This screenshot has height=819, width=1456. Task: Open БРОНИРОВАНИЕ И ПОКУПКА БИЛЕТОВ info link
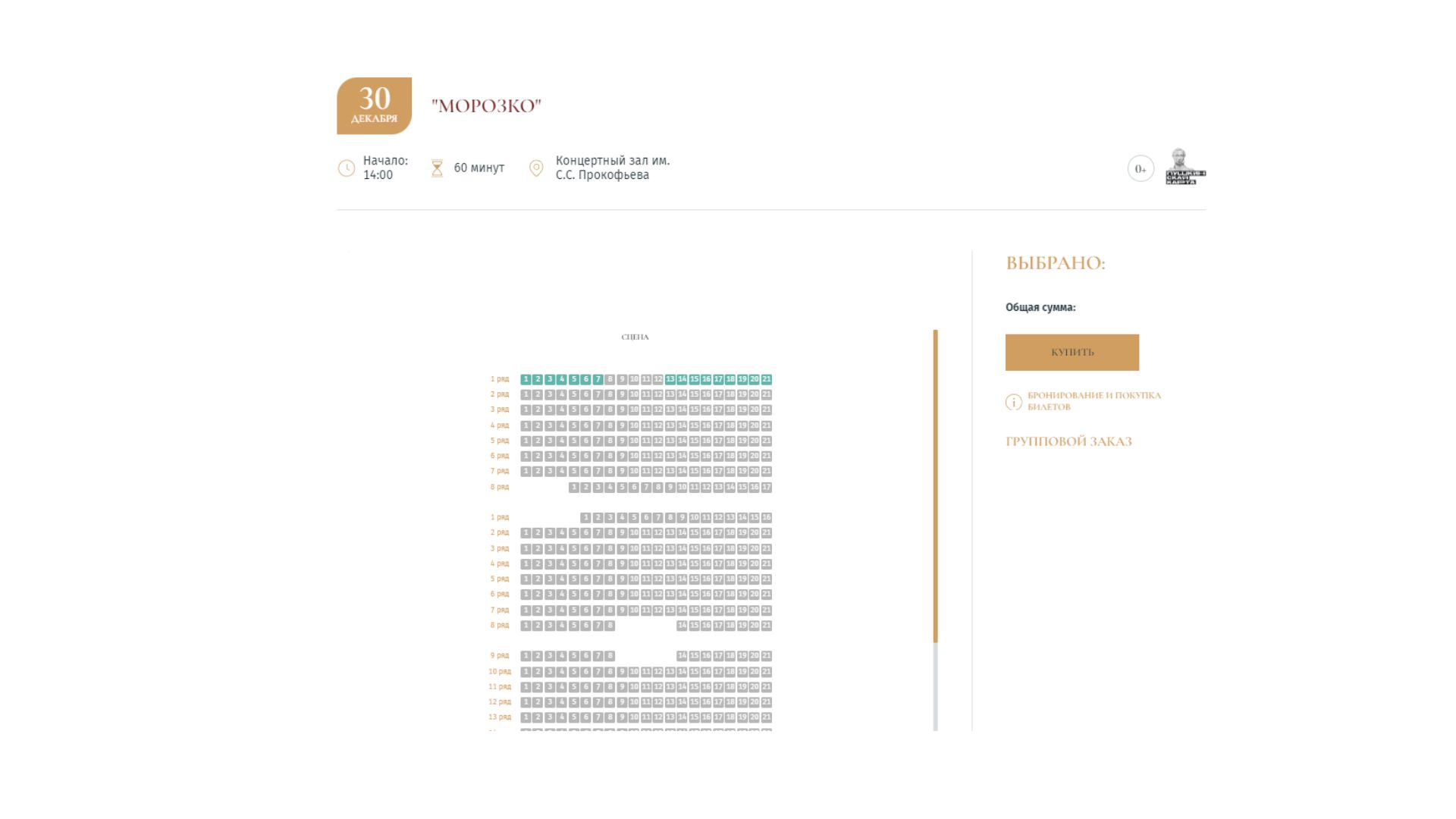point(1094,401)
